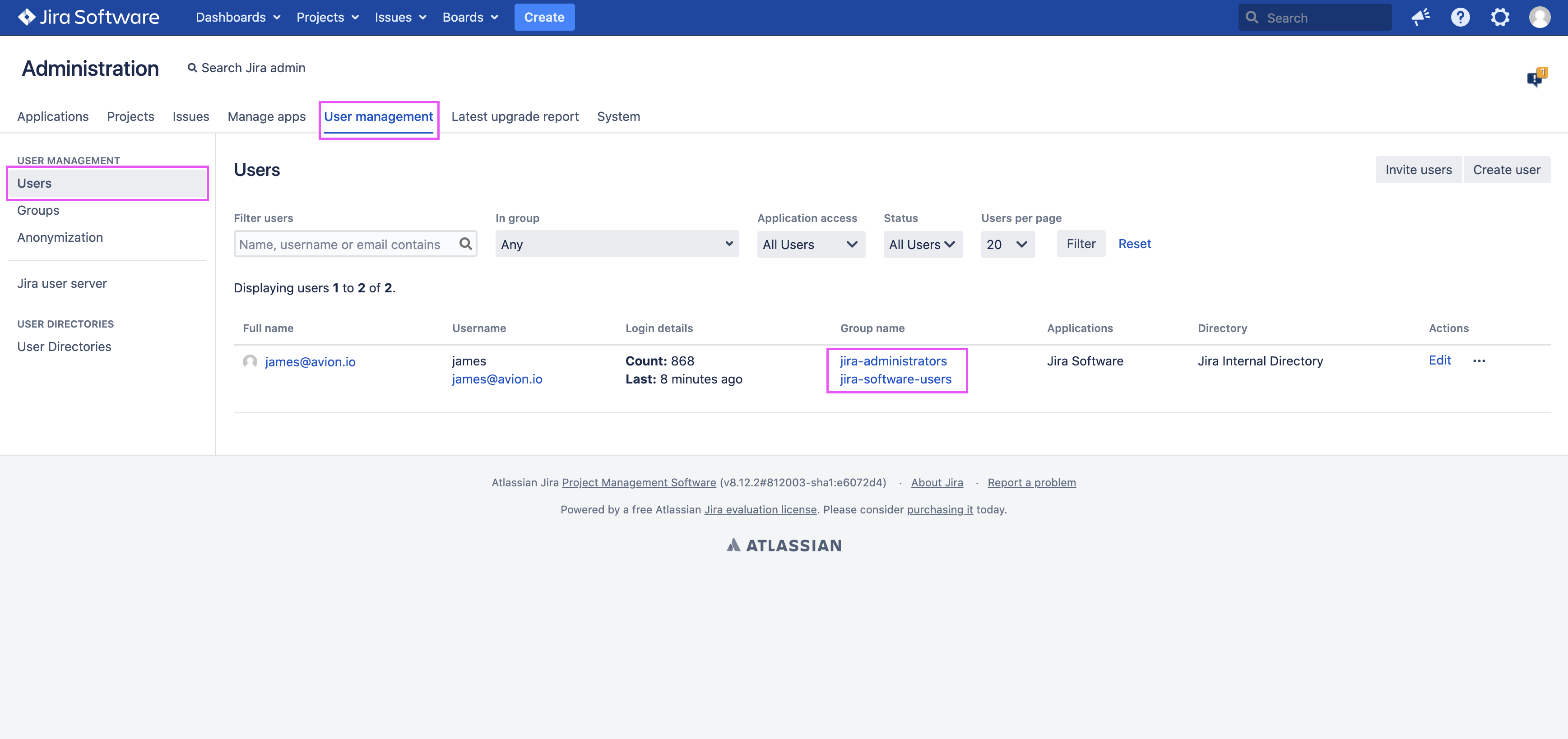Click the Atlassian logo in footer
The image size is (1568, 739).
coord(784,545)
